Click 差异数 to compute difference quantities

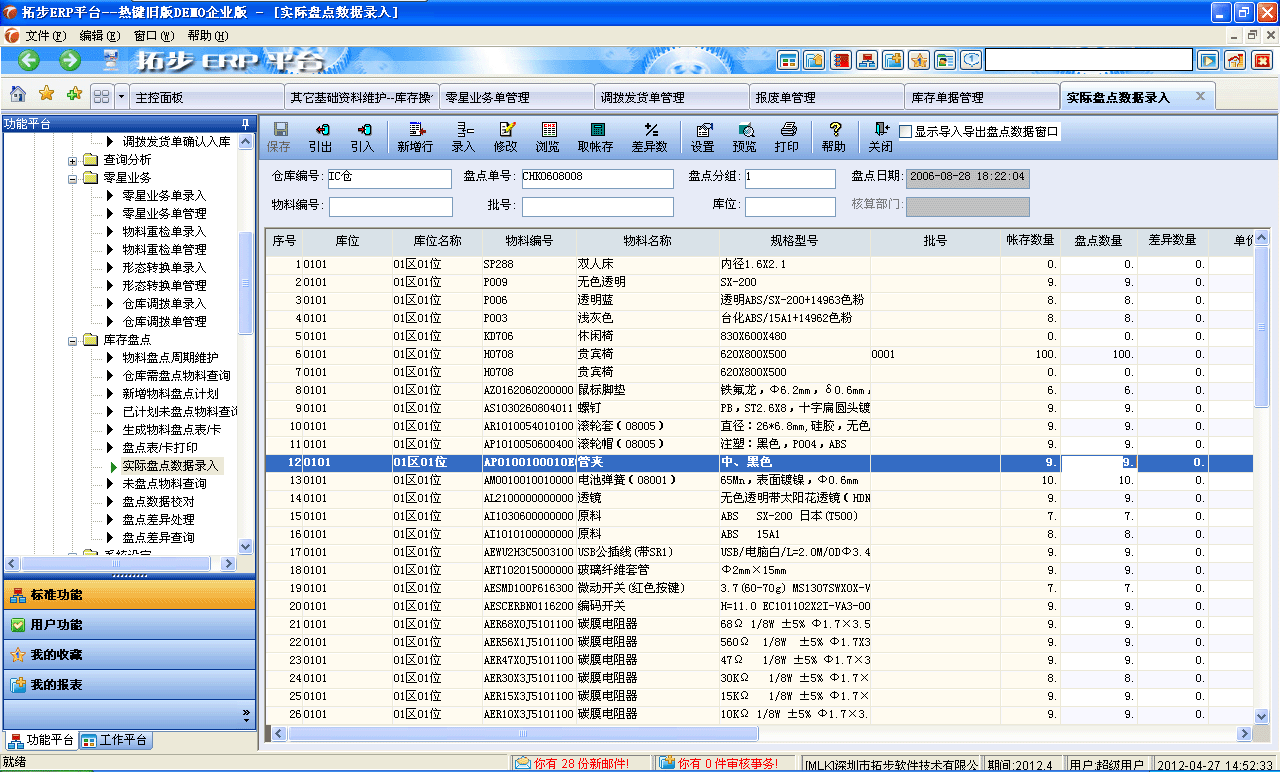click(x=649, y=136)
